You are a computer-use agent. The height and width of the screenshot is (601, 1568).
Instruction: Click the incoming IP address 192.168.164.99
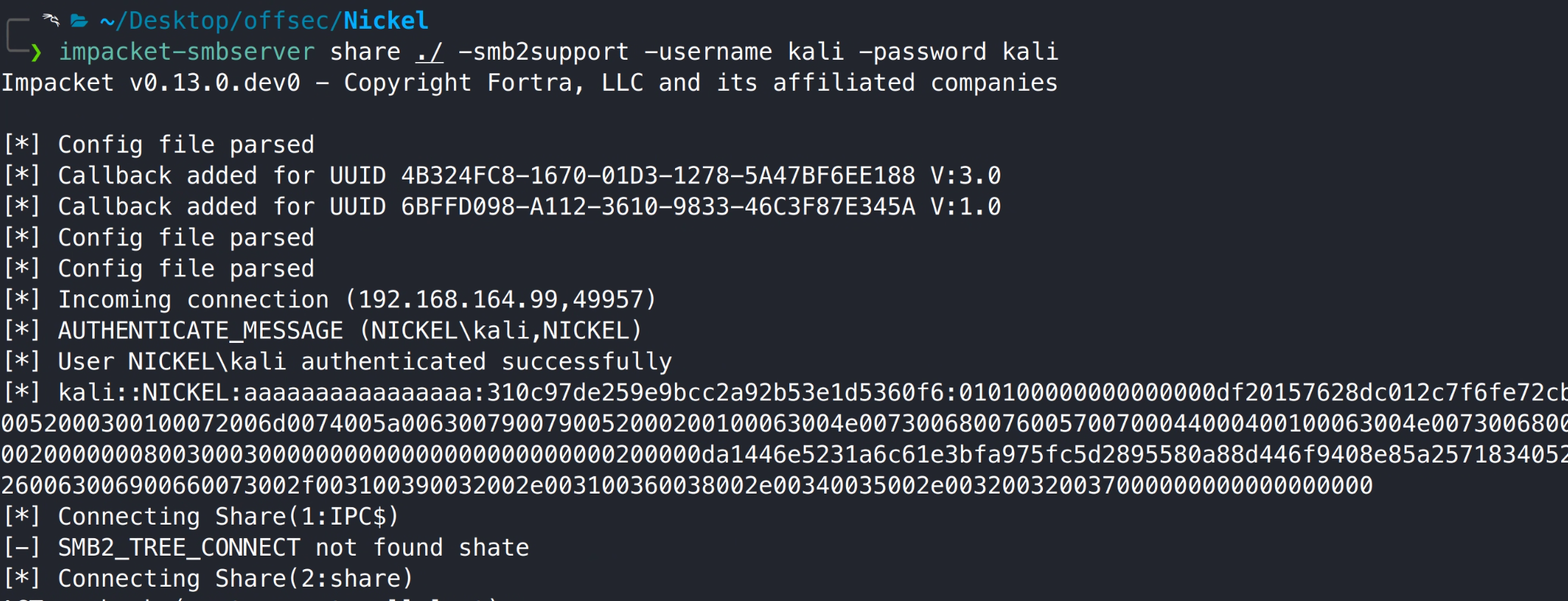point(458,300)
